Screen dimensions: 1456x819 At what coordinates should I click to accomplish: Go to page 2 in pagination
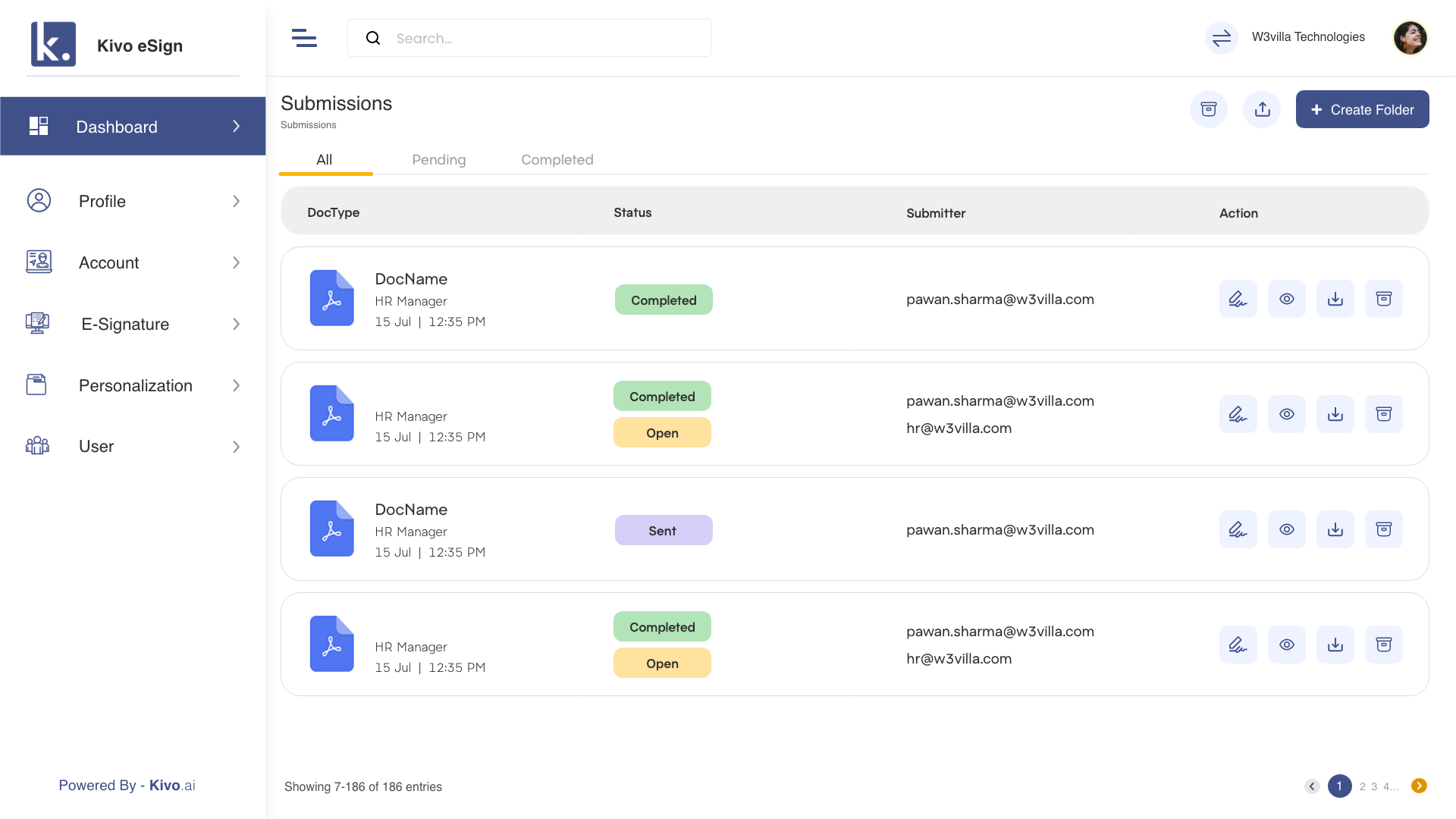[x=1363, y=786]
